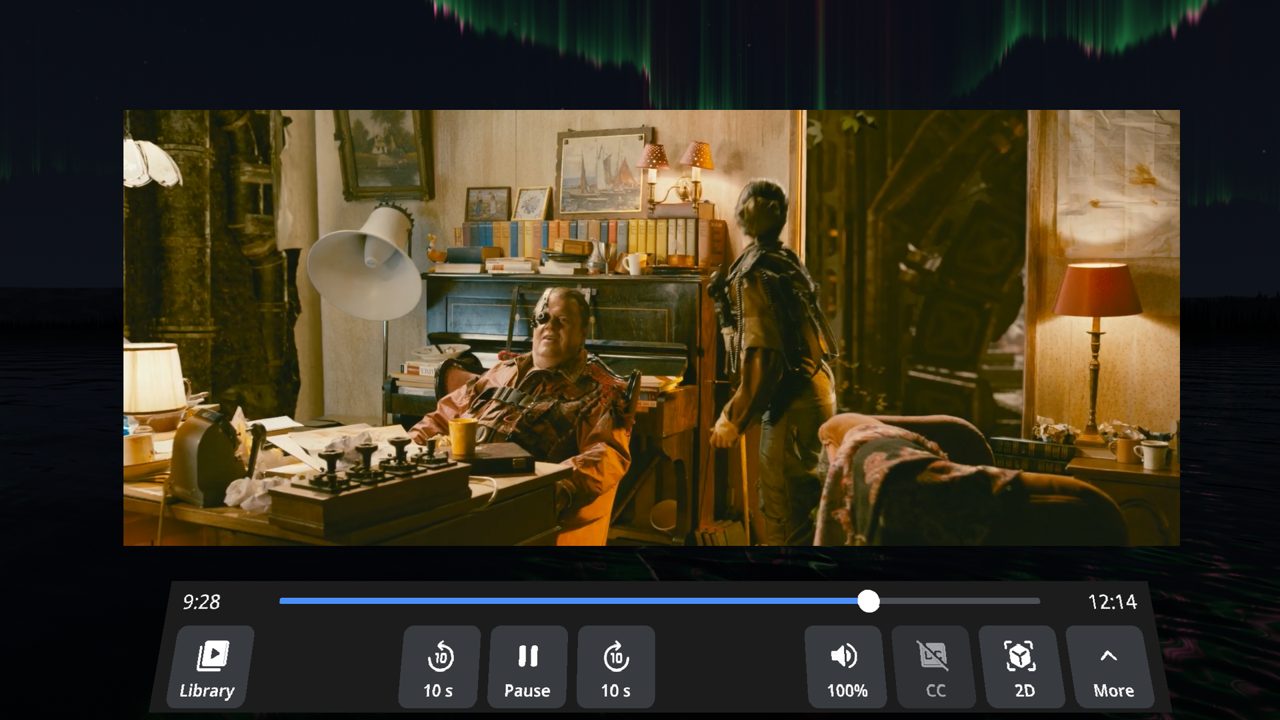Rewind the video 10 seconds
The width and height of the screenshot is (1280, 720).
(440, 667)
